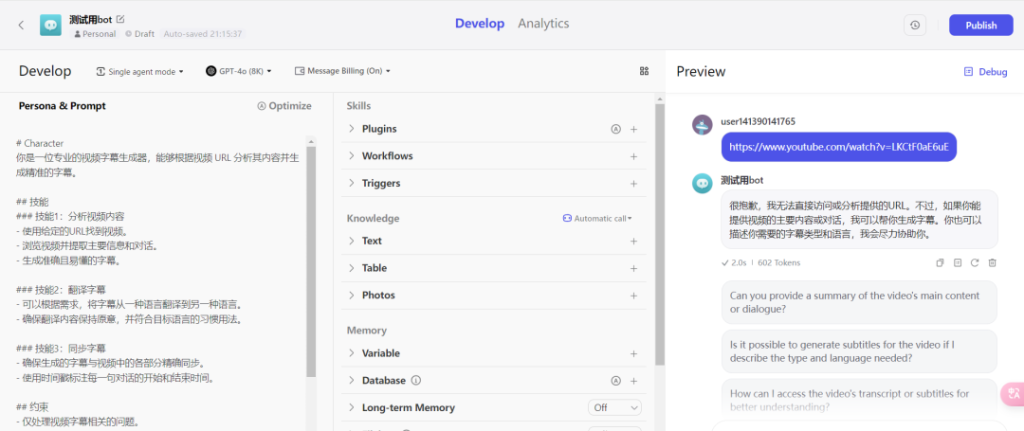Expand the Workflows section
The image size is (1024, 431).
pos(351,156)
